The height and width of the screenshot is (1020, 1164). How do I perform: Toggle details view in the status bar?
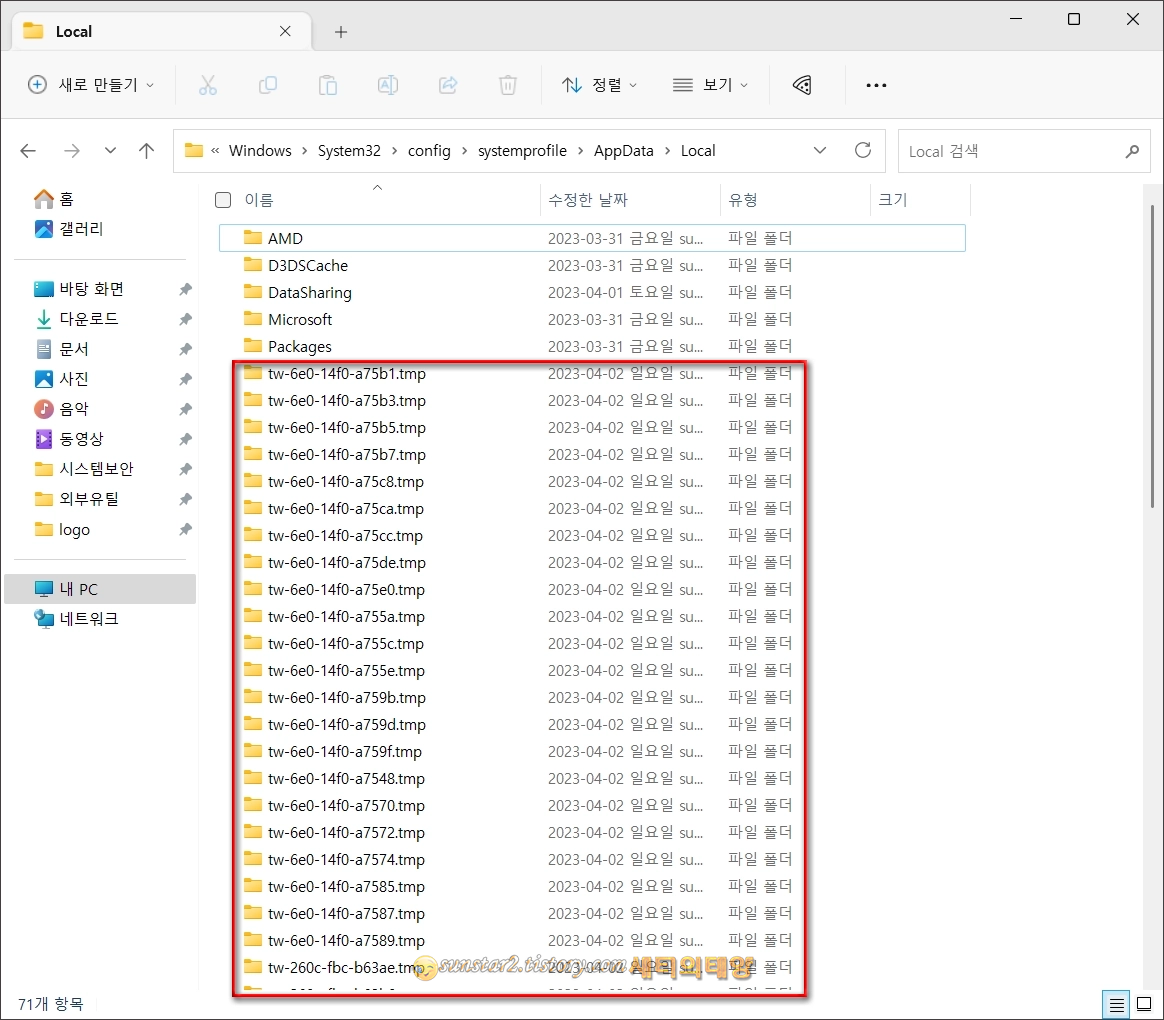[x=1116, y=1004]
